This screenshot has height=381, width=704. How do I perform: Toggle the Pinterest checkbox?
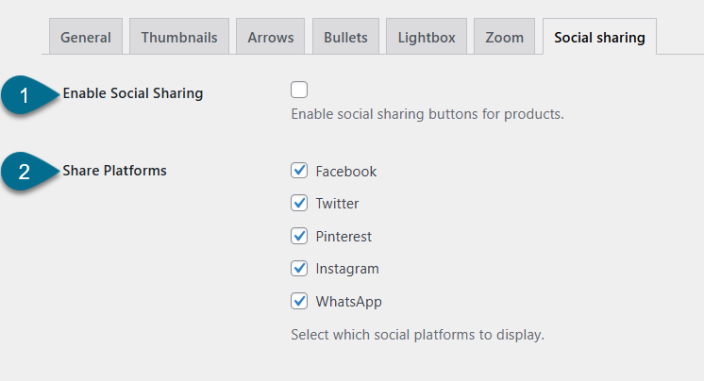[x=299, y=236]
